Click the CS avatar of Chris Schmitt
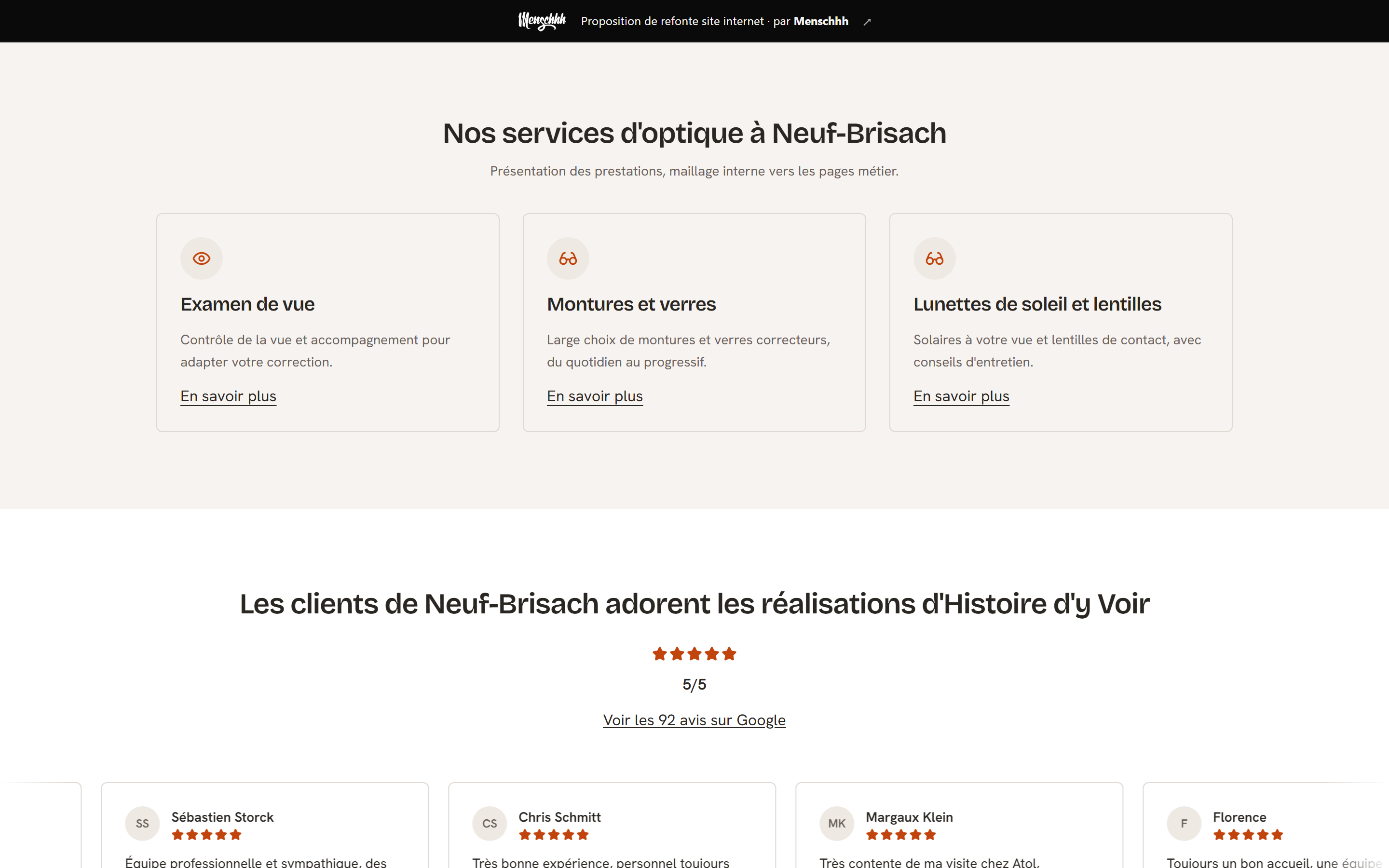The height and width of the screenshot is (868, 1389). (490, 823)
